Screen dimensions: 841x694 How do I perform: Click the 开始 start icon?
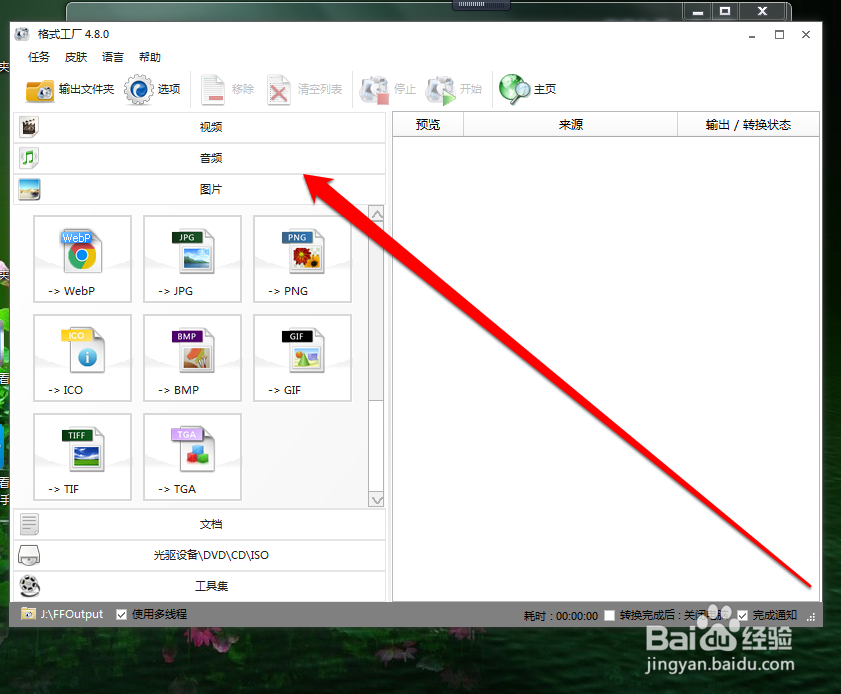pyautogui.click(x=441, y=90)
